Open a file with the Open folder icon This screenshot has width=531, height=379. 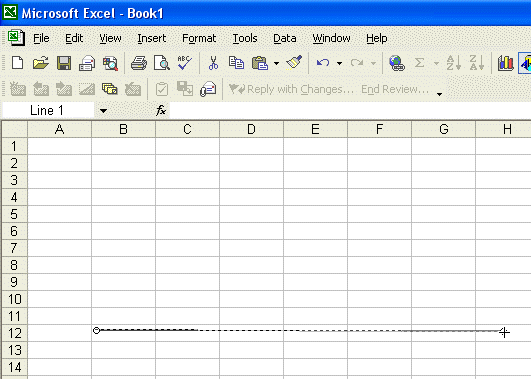pyautogui.click(x=41, y=63)
